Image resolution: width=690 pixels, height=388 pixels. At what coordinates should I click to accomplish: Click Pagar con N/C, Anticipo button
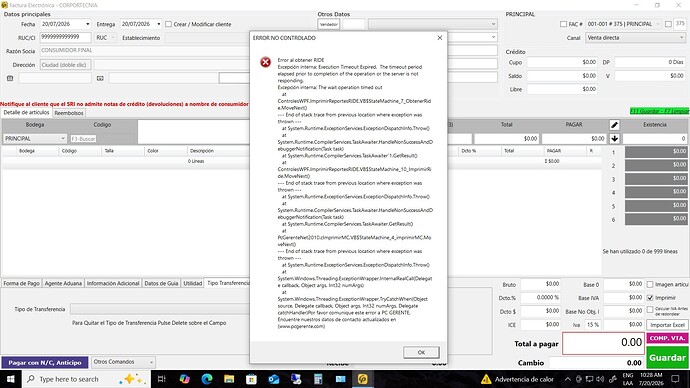[44, 362]
